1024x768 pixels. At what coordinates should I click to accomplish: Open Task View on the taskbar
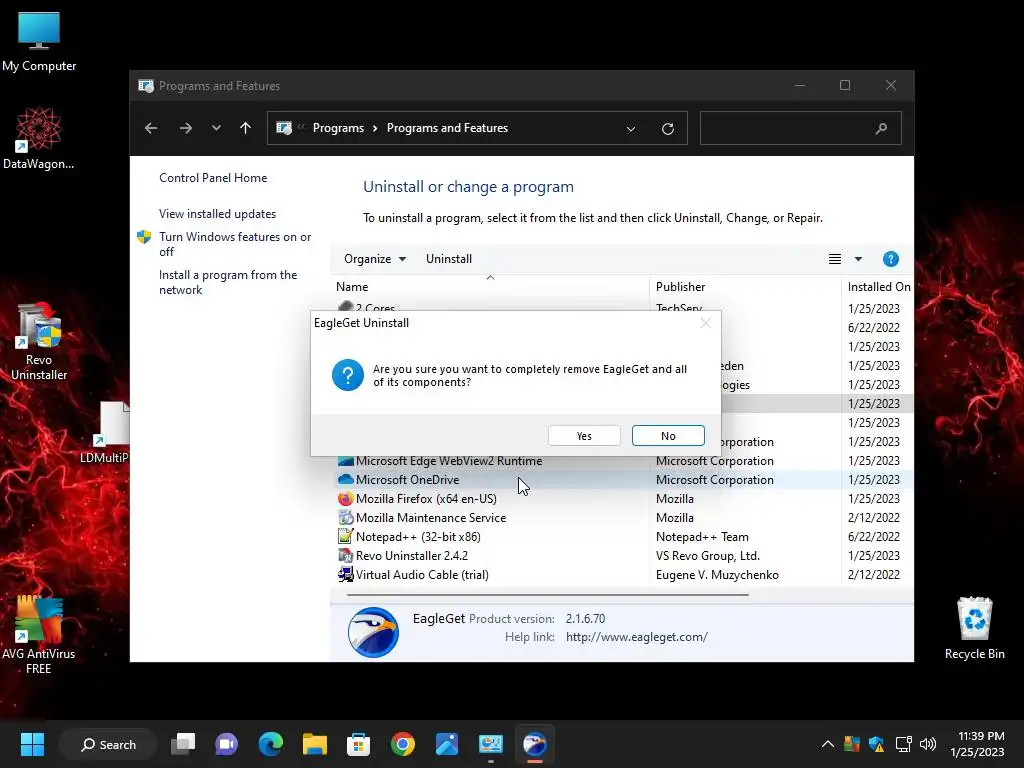click(x=183, y=744)
